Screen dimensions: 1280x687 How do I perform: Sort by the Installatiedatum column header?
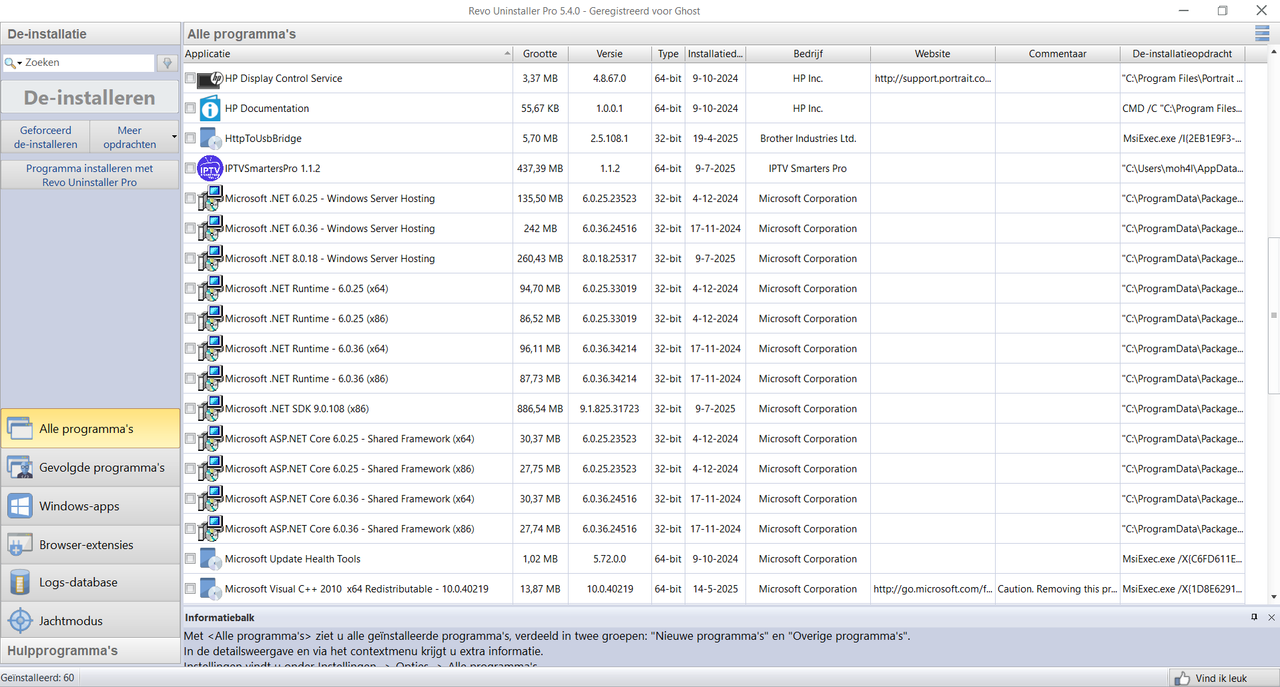pyautogui.click(x=715, y=54)
